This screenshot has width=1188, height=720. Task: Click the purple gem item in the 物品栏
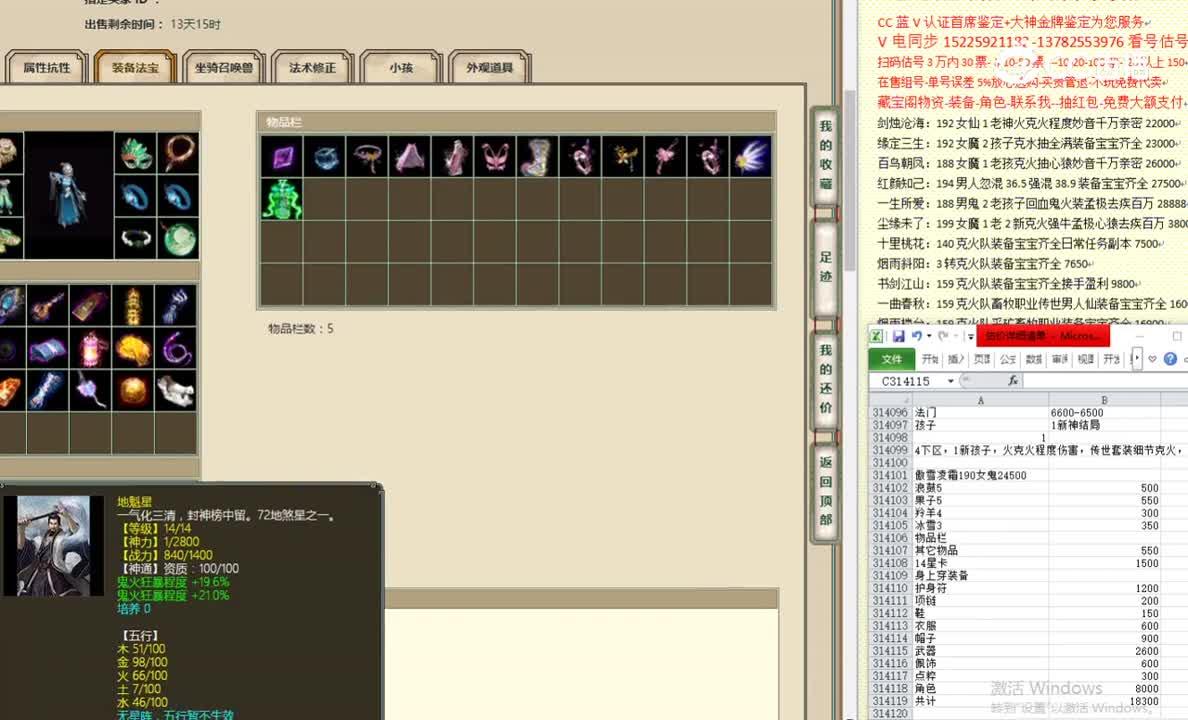click(x=281, y=155)
